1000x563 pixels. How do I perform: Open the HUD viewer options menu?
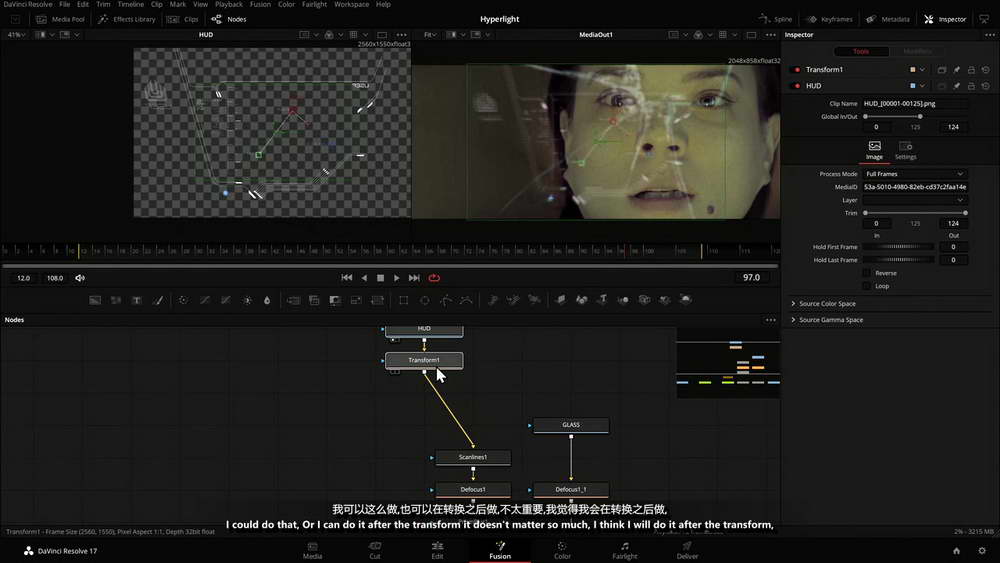[401, 35]
